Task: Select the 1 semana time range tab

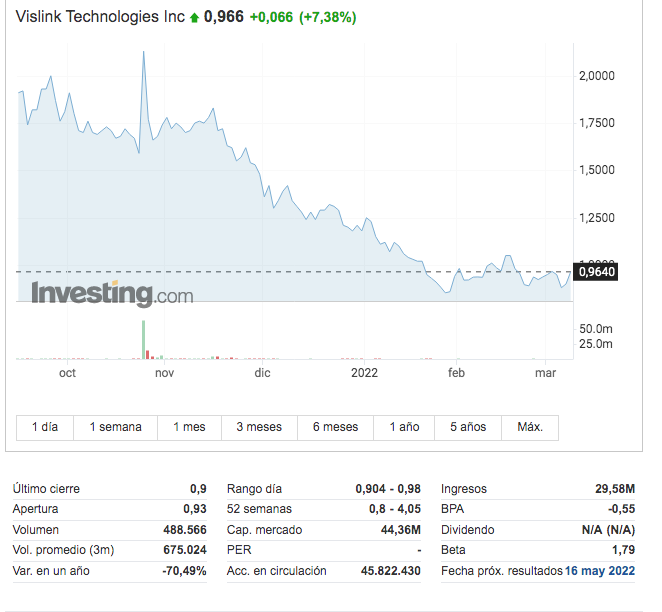Action: (x=116, y=427)
